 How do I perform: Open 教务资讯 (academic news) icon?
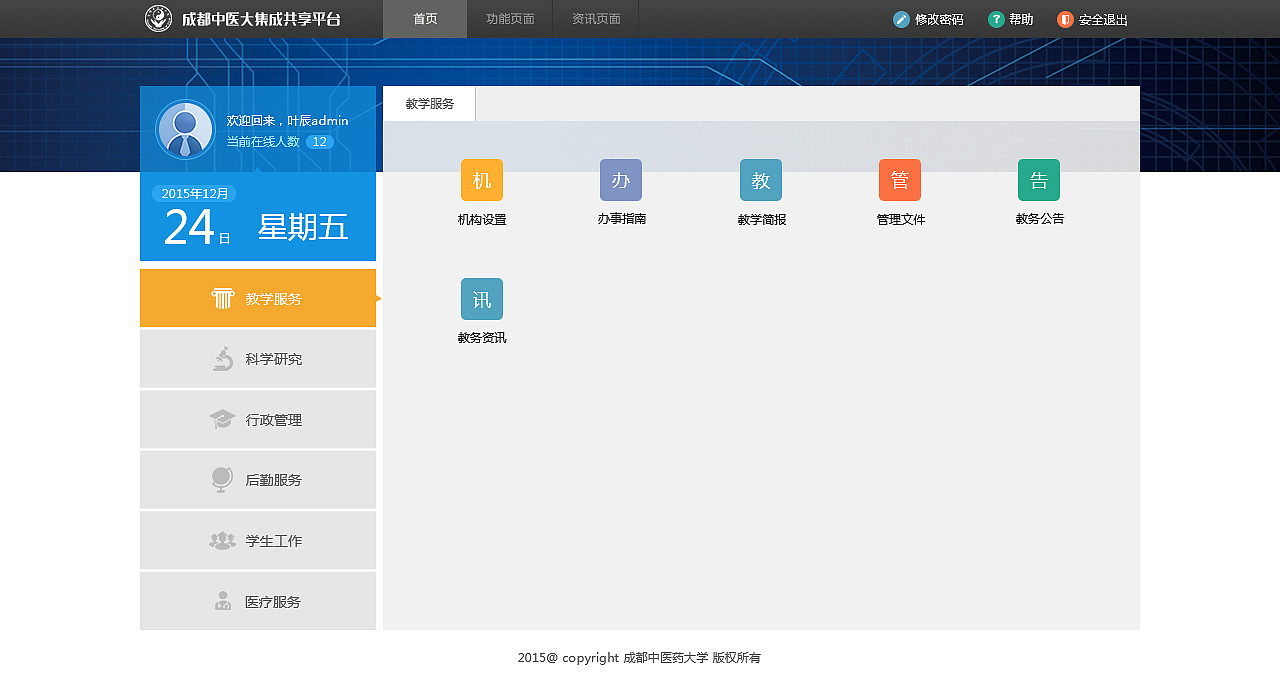tap(481, 298)
